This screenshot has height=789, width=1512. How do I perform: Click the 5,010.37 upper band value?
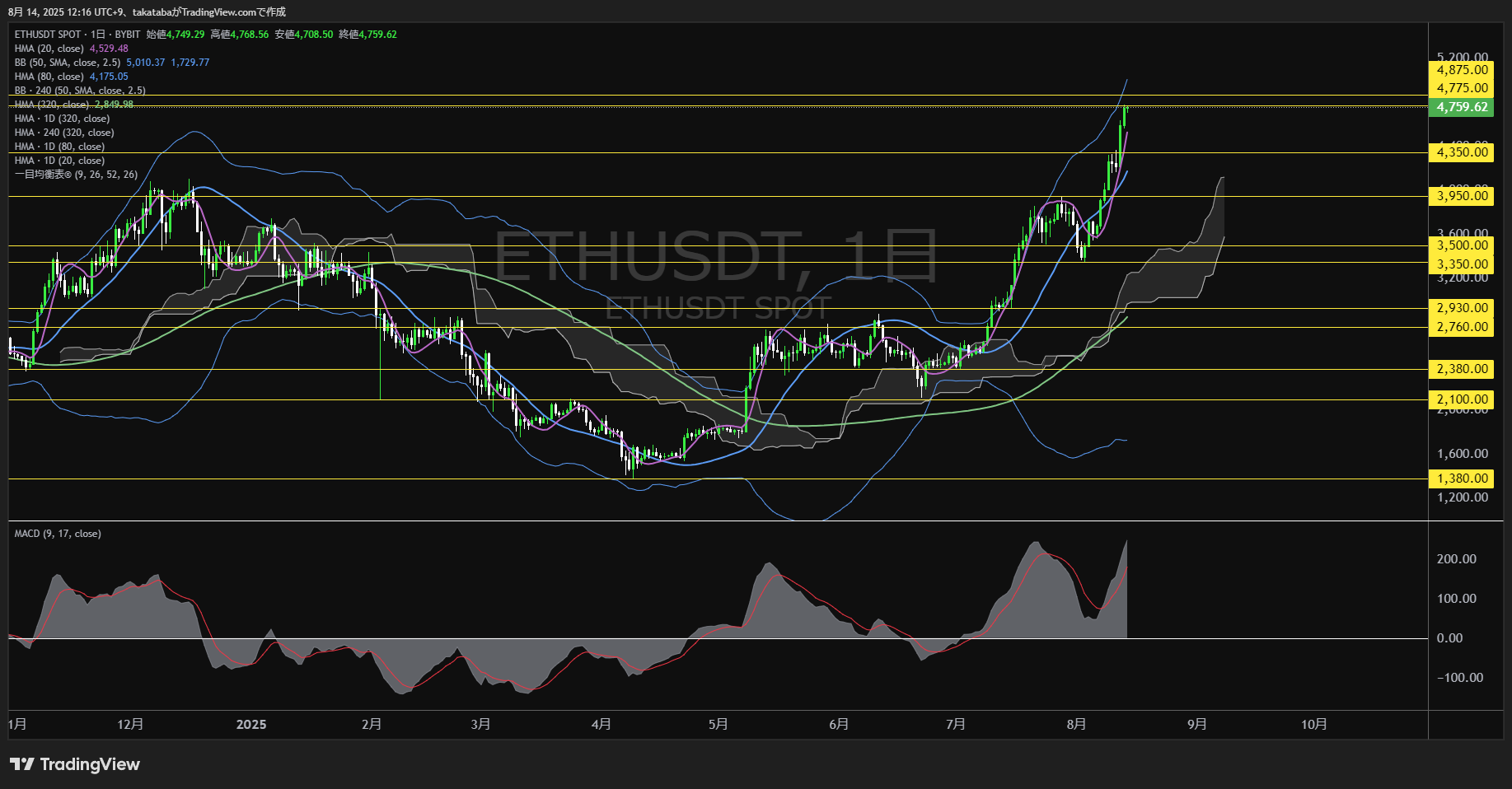pyautogui.click(x=146, y=63)
